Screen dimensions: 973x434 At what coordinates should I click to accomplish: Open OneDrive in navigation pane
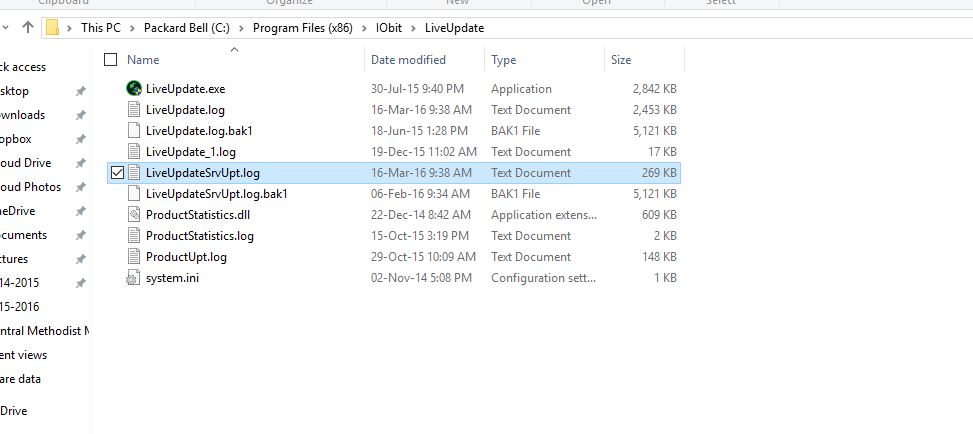click(x=17, y=211)
